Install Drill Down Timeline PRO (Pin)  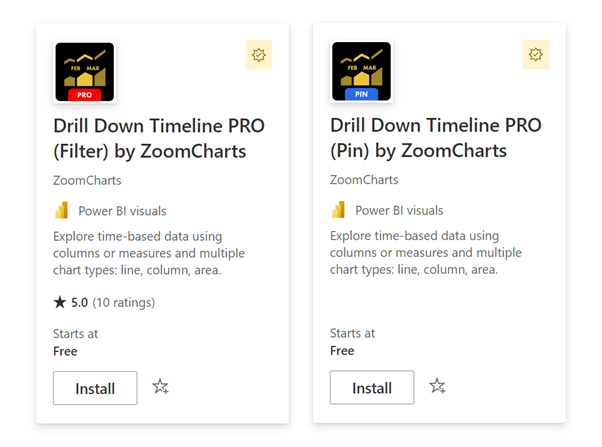point(372,387)
